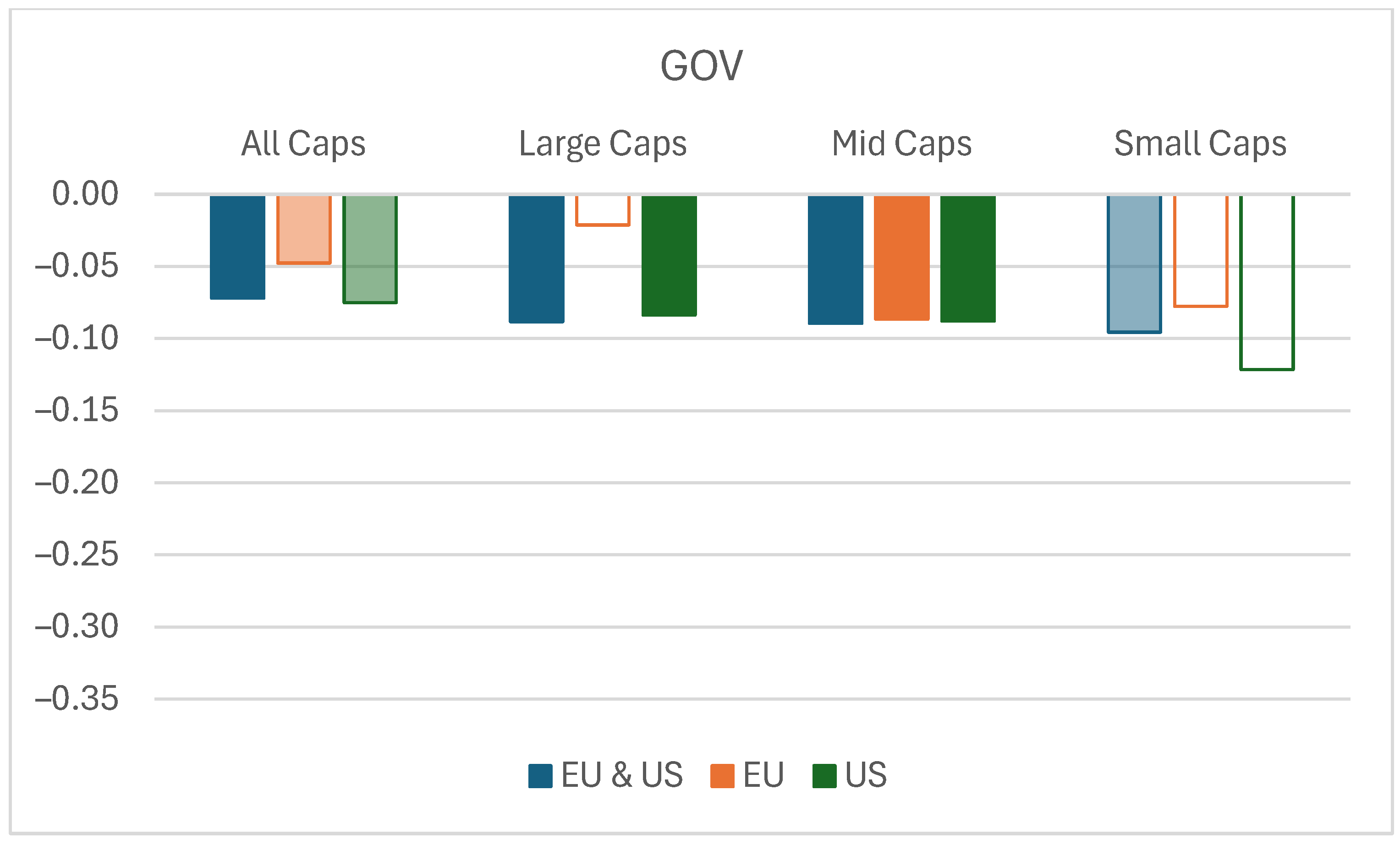Click the blue EU & US legend swatch

pos(540,776)
